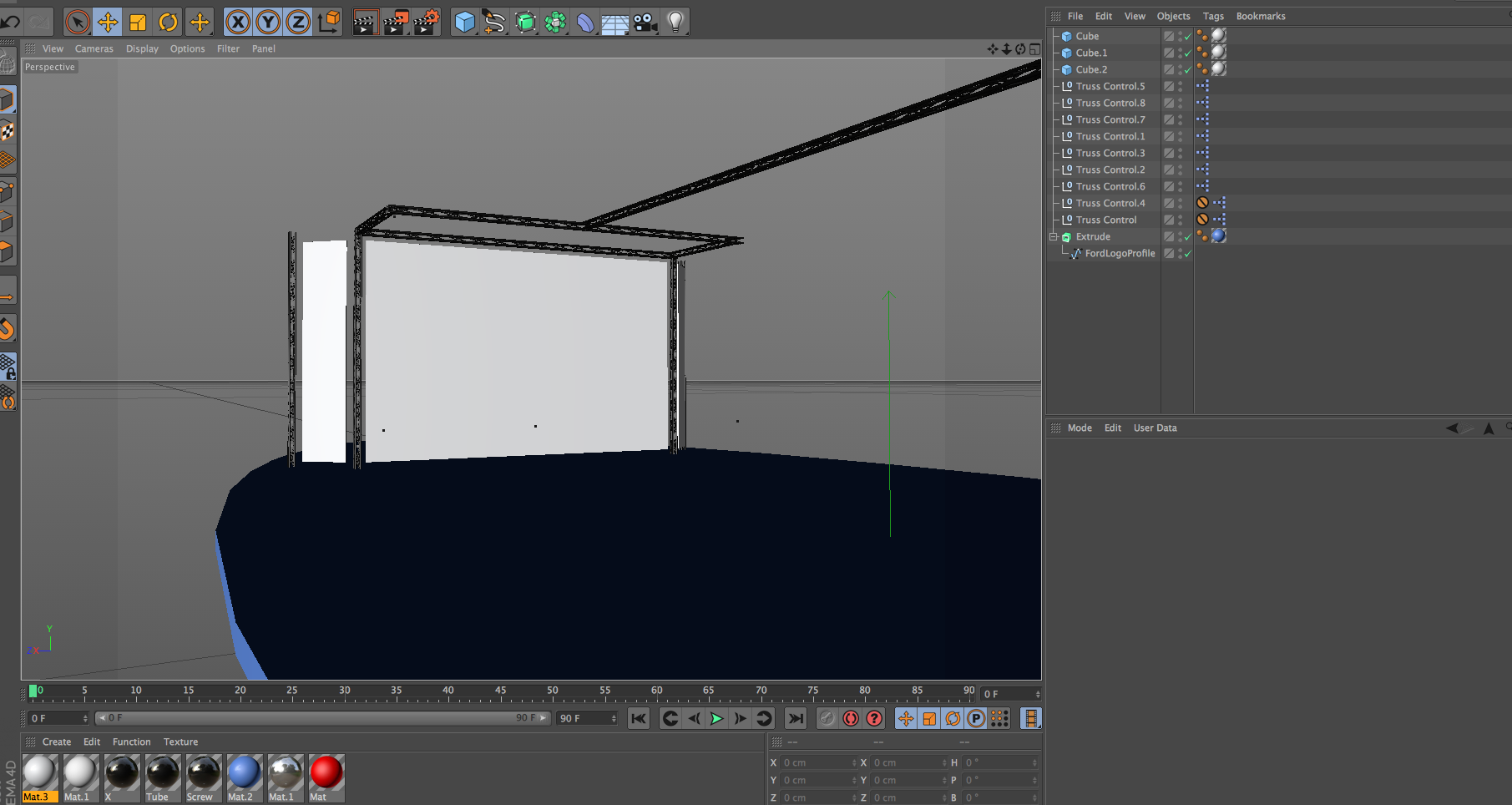Open the Edit Render Settings icon
Image resolution: width=1512 pixels, height=805 pixels.
coord(426,22)
